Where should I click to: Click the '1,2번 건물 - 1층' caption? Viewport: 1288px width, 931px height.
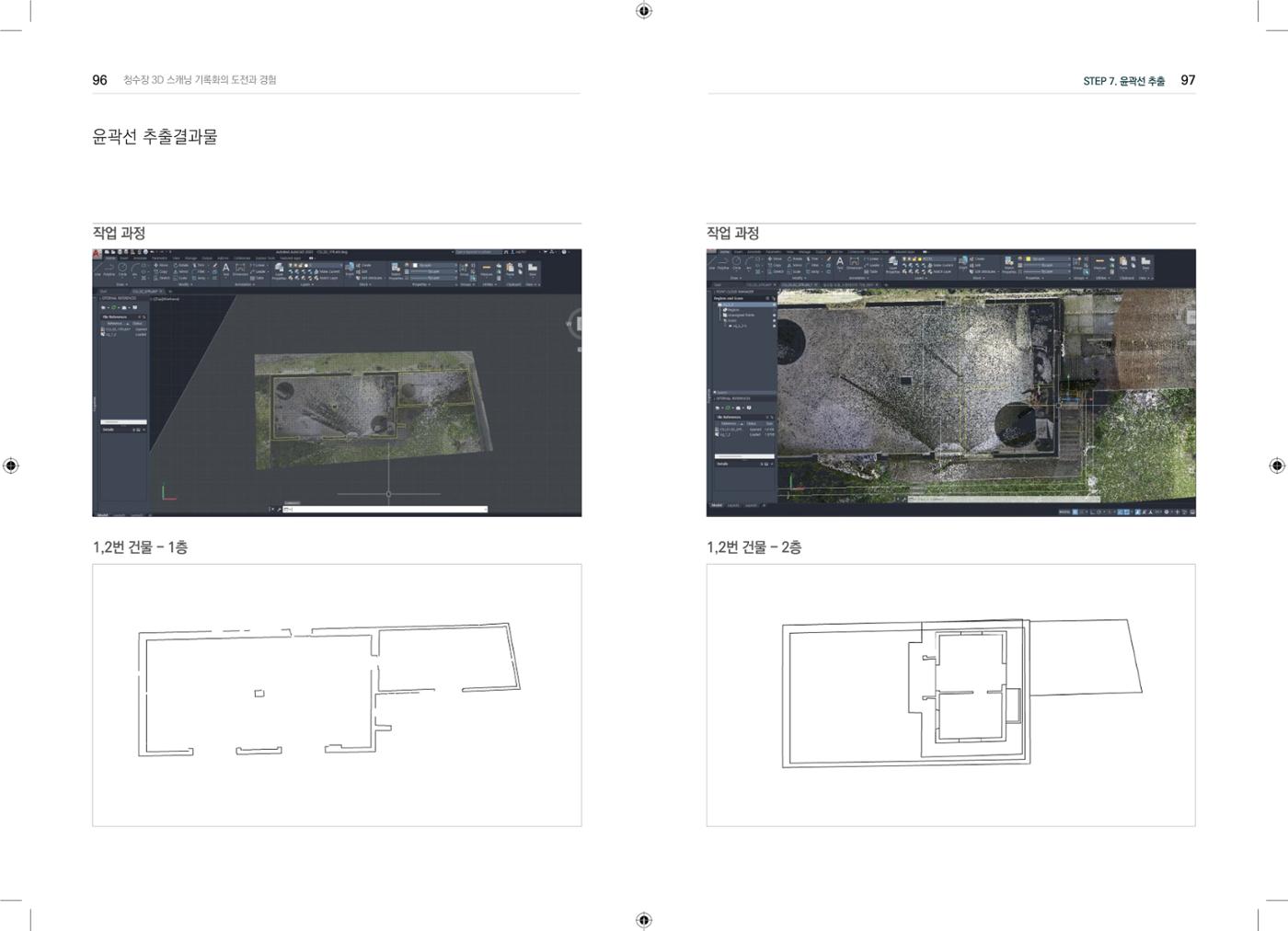click(140, 547)
